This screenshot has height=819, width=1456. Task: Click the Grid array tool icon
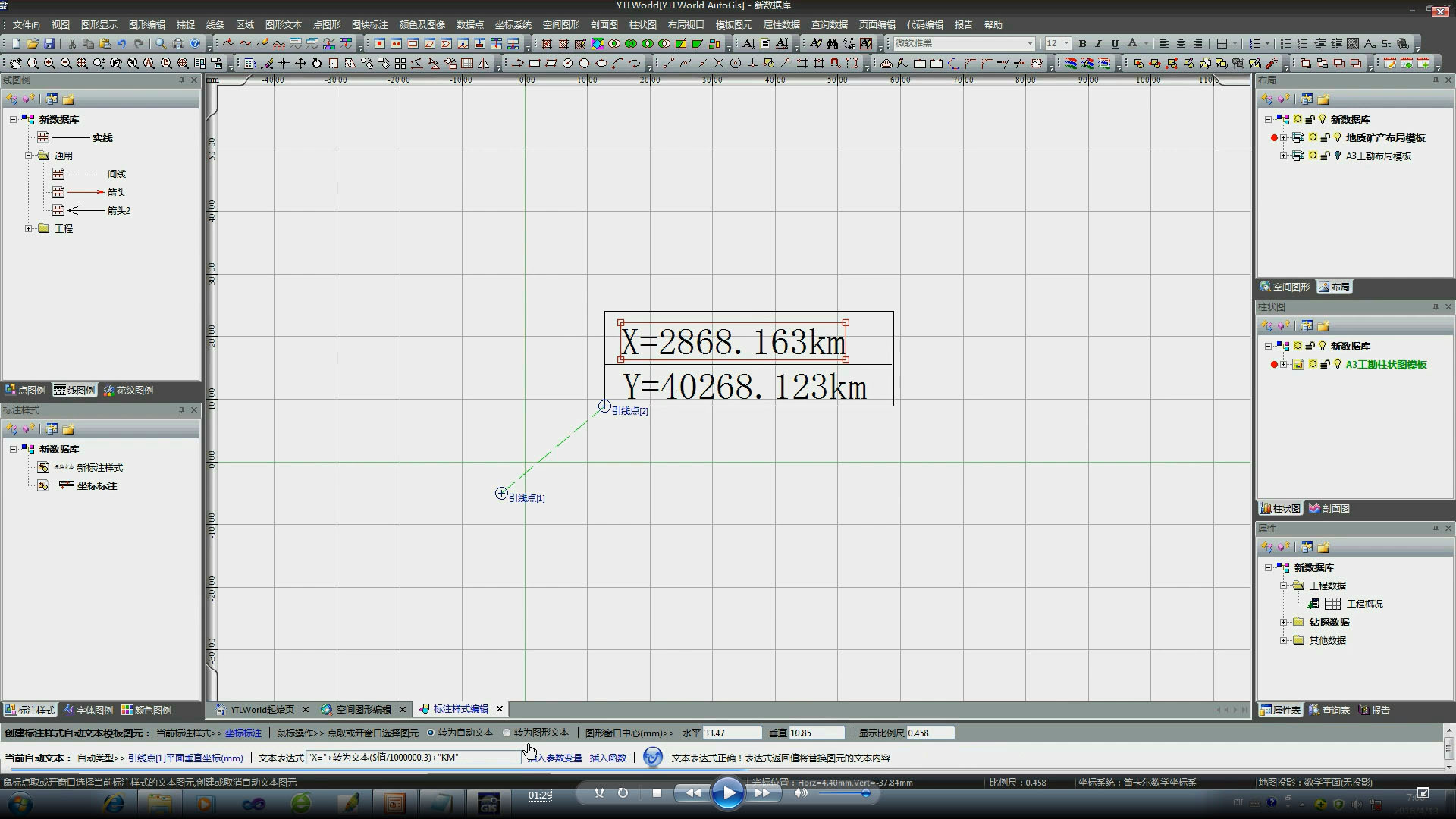[x=400, y=64]
